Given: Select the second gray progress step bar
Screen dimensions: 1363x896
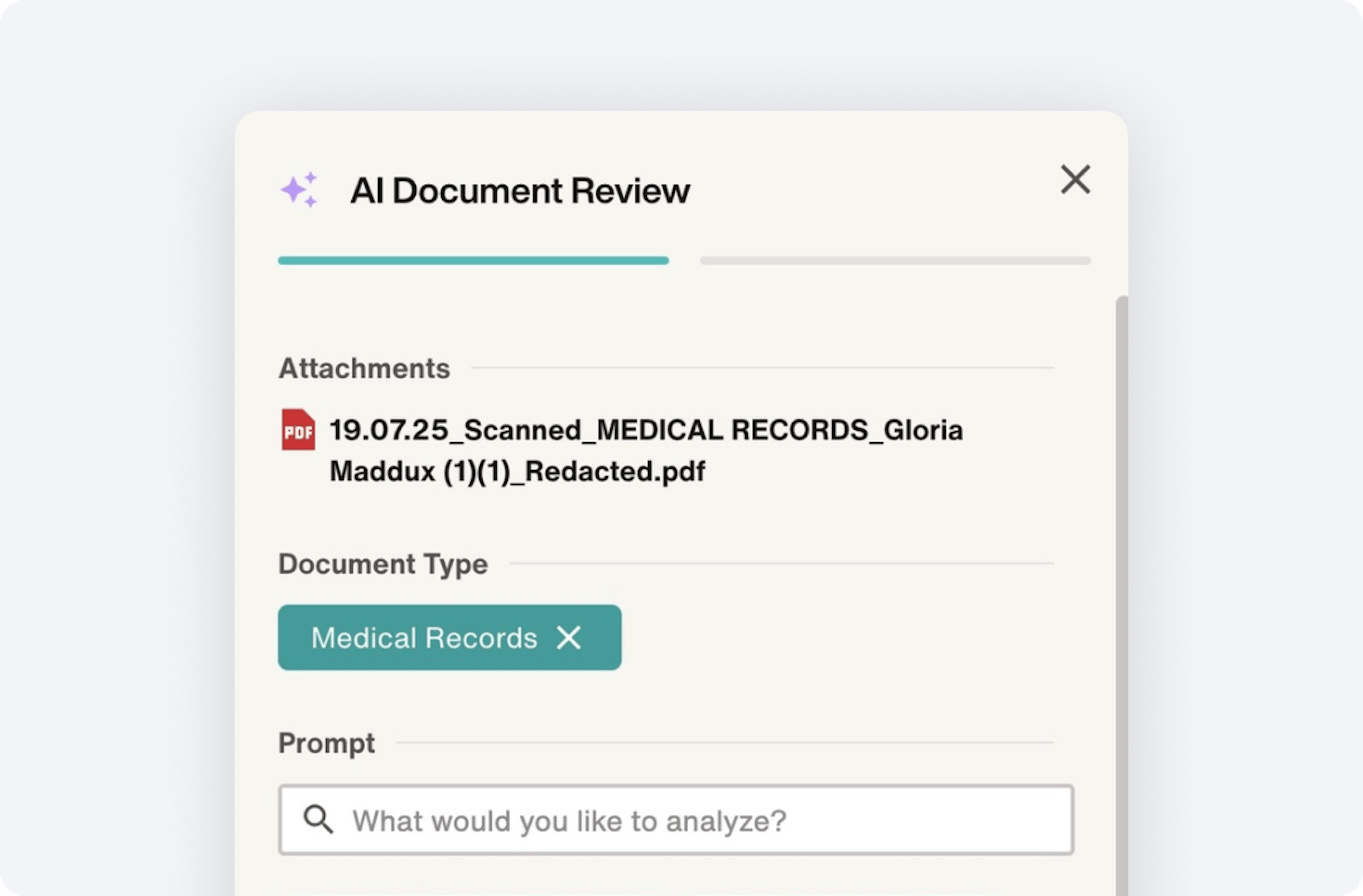Looking at the screenshot, I should 895,261.
